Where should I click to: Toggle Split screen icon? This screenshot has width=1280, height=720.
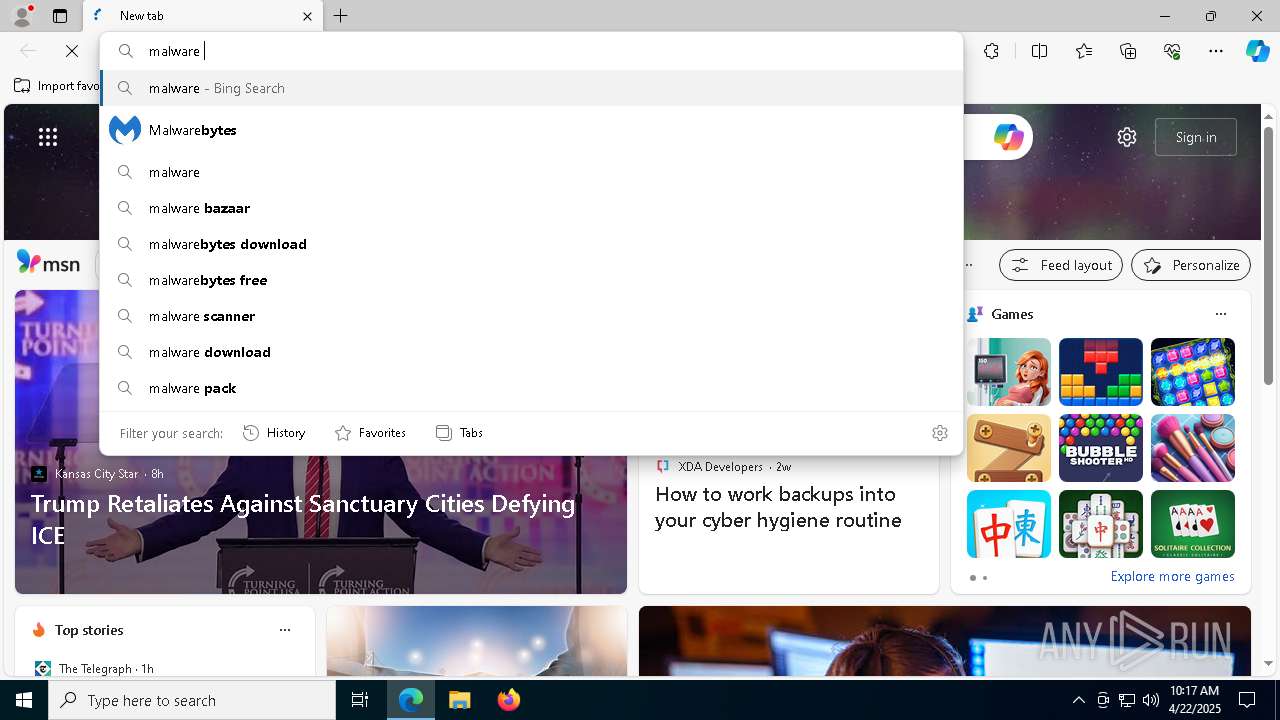coord(1039,51)
